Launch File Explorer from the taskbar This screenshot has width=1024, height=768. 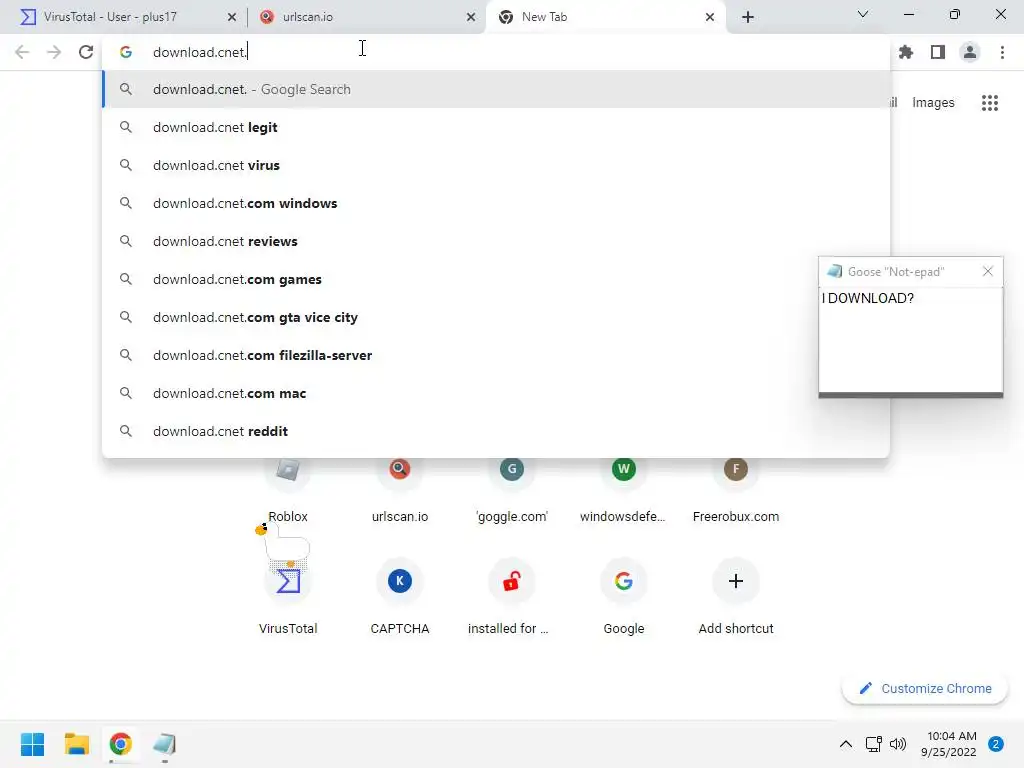[x=76, y=744]
